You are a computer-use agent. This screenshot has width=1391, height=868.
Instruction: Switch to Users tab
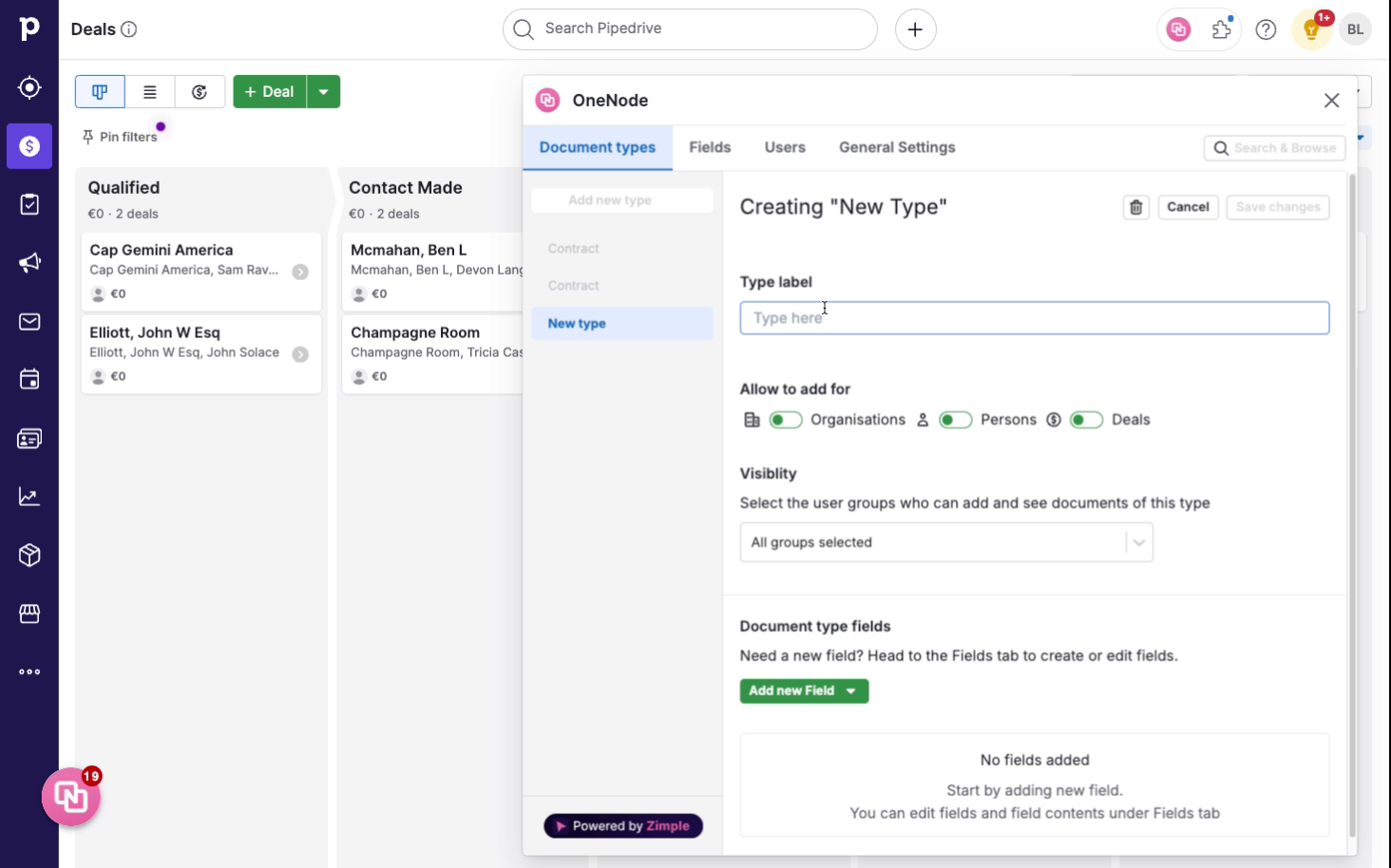coord(785,147)
